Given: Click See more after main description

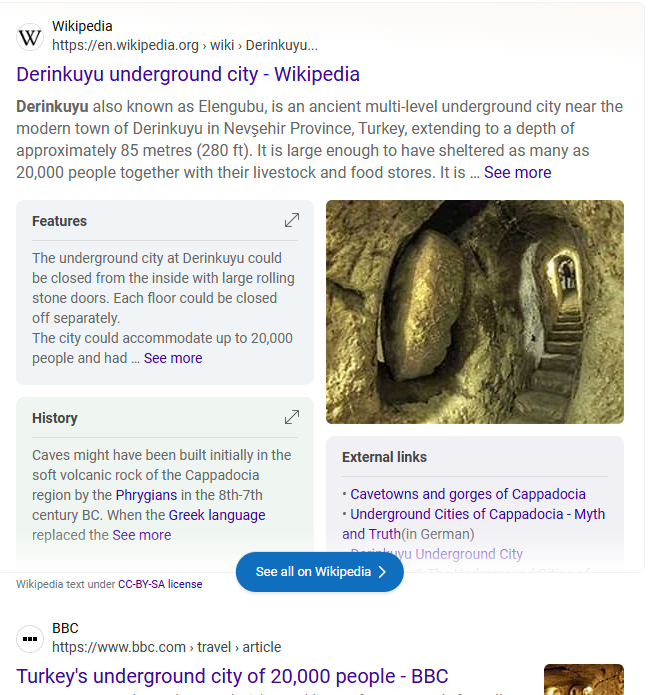Looking at the screenshot, I should coord(517,172).
